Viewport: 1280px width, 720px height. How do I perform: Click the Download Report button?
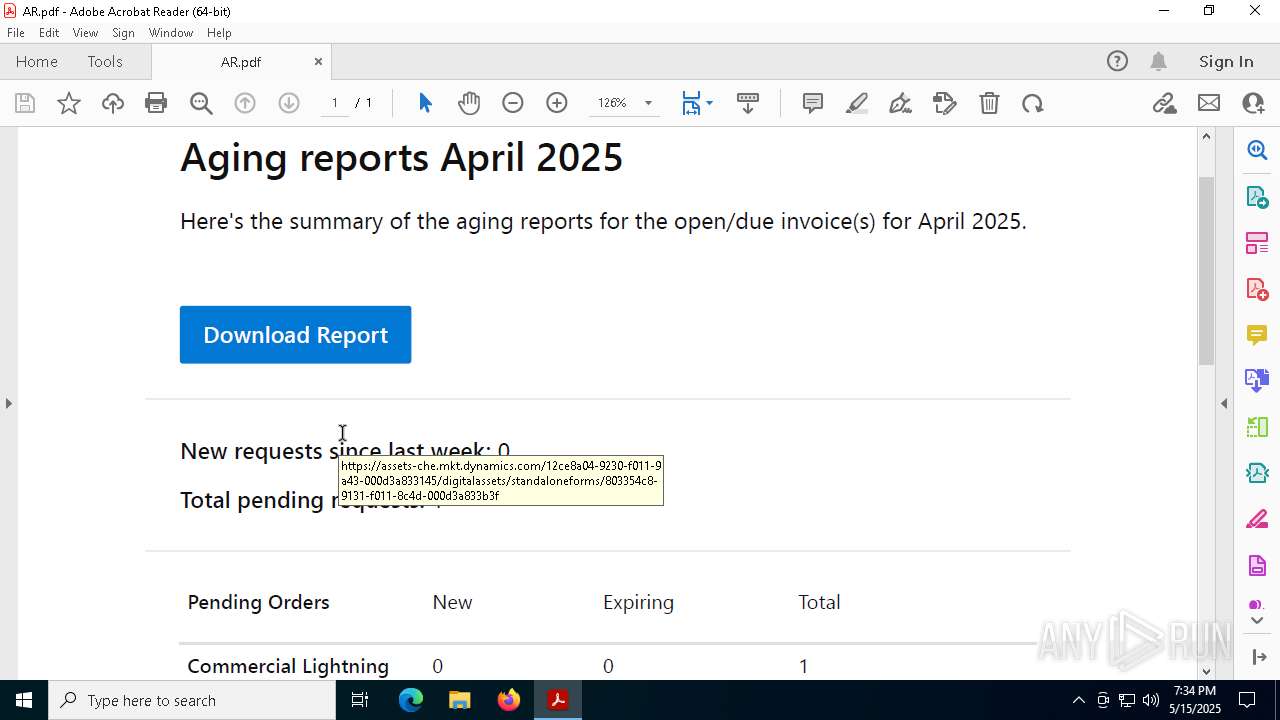[x=295, y=335]
